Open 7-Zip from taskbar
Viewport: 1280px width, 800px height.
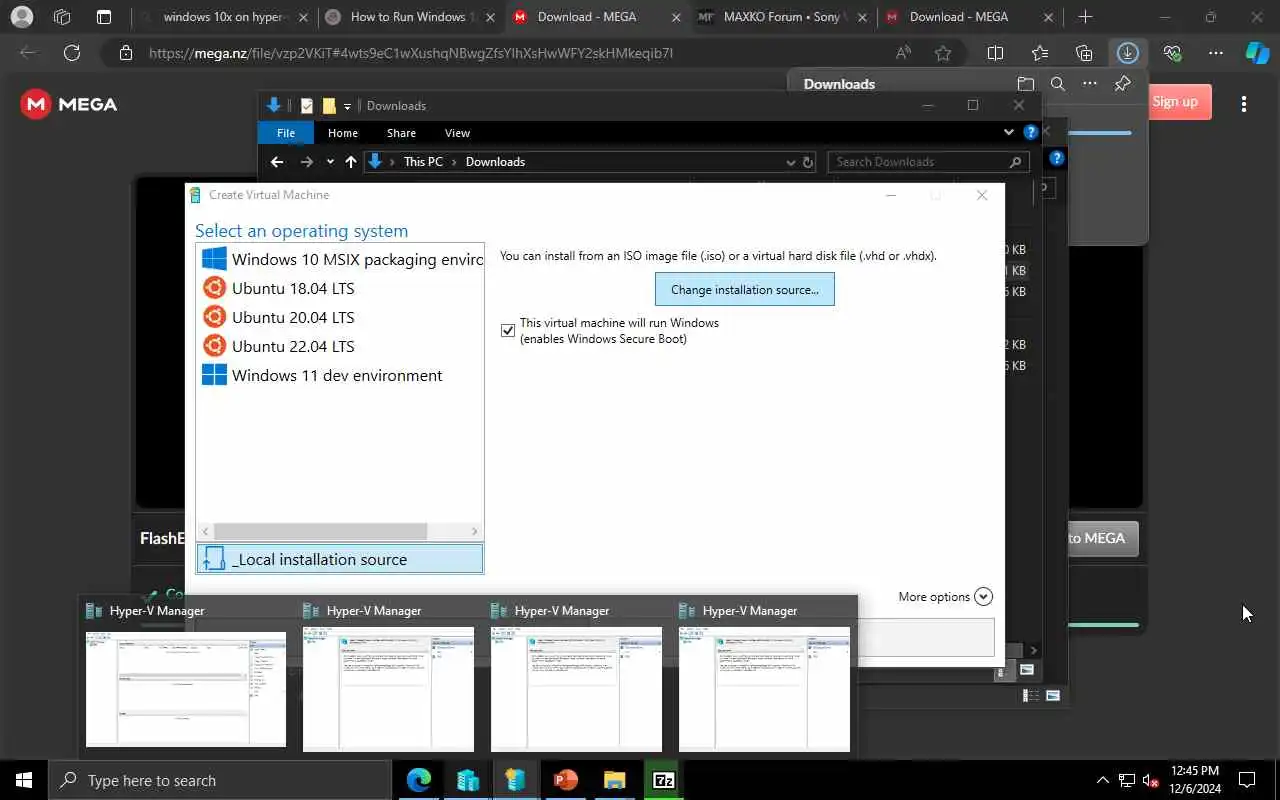(x=664, y=780)
